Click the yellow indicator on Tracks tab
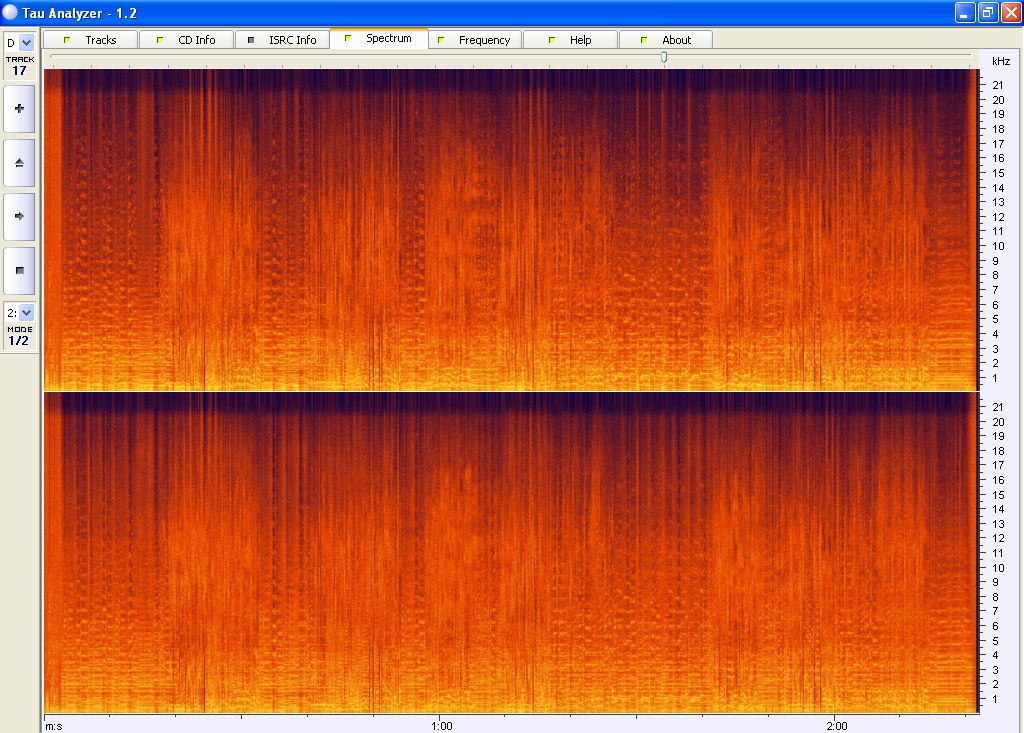This screenshot has height=733, width=1024. coord(67,40)
